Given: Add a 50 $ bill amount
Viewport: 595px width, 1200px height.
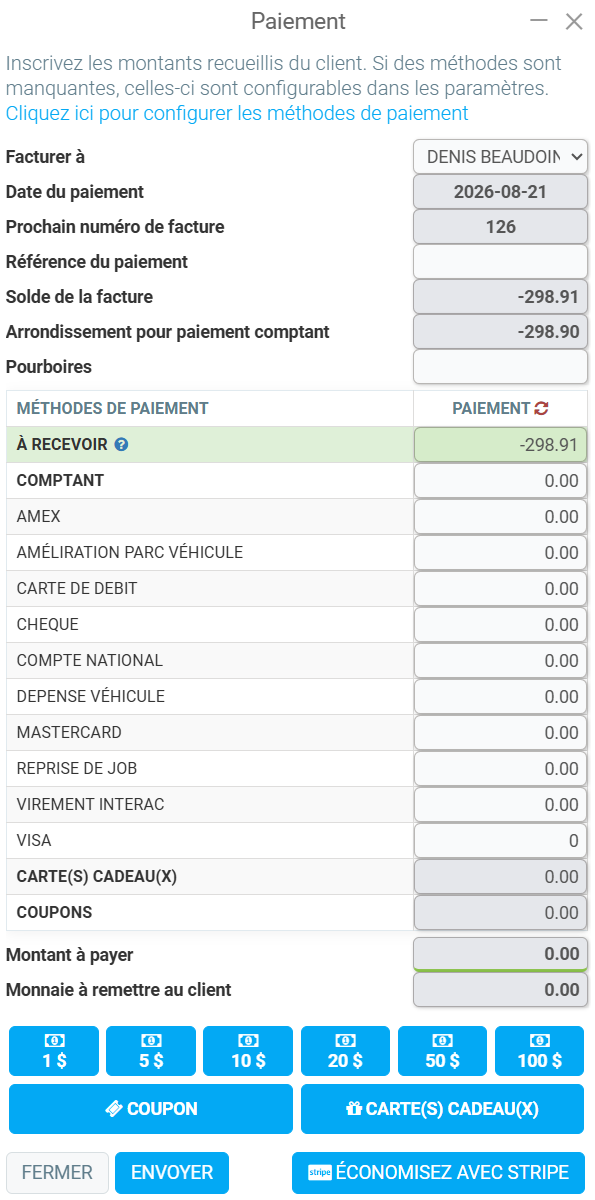Looking at the screenshot, I should coord(442,1051).
